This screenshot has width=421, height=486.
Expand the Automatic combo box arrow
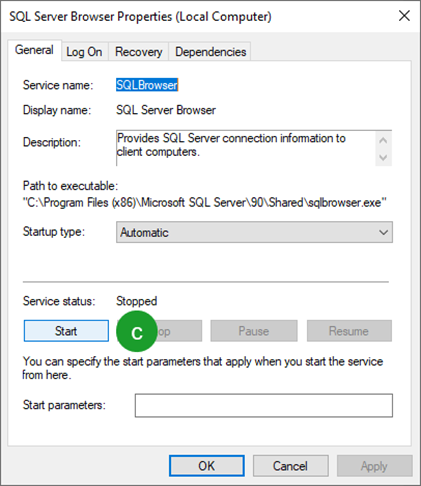click(383, 232)
